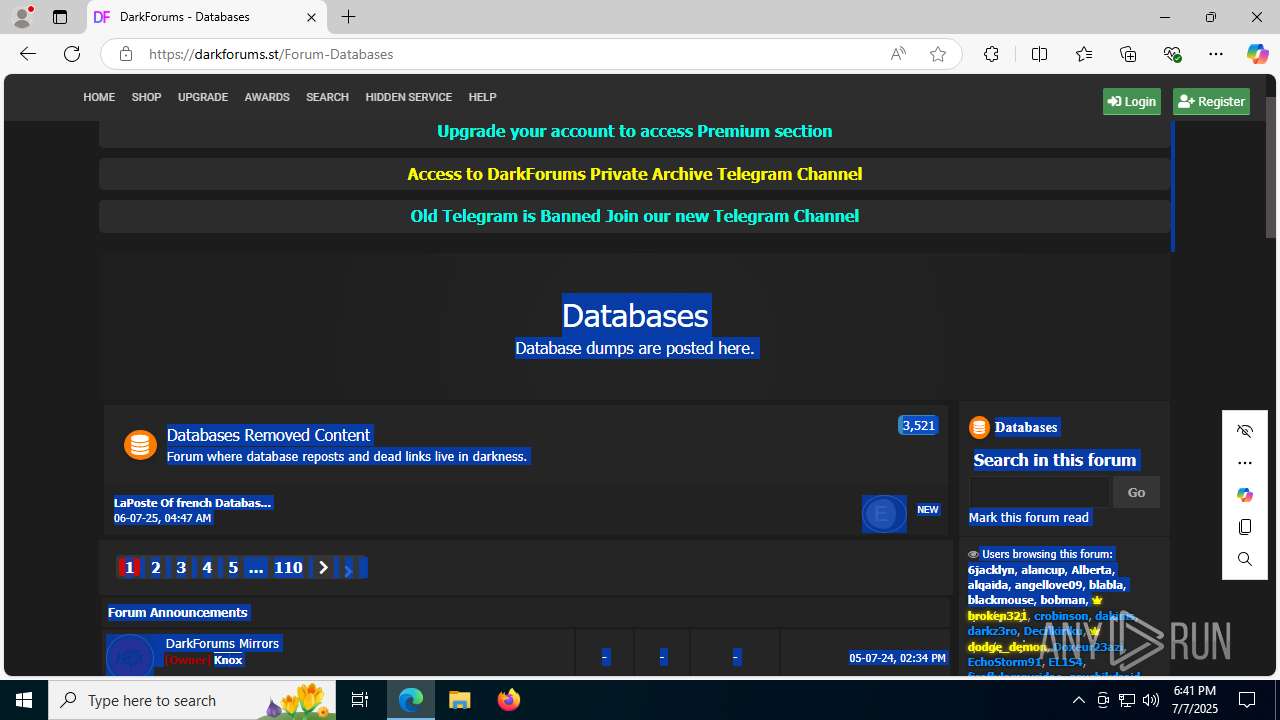
Task: Open the Favorites list icon
Action: tap(1084, 54)
